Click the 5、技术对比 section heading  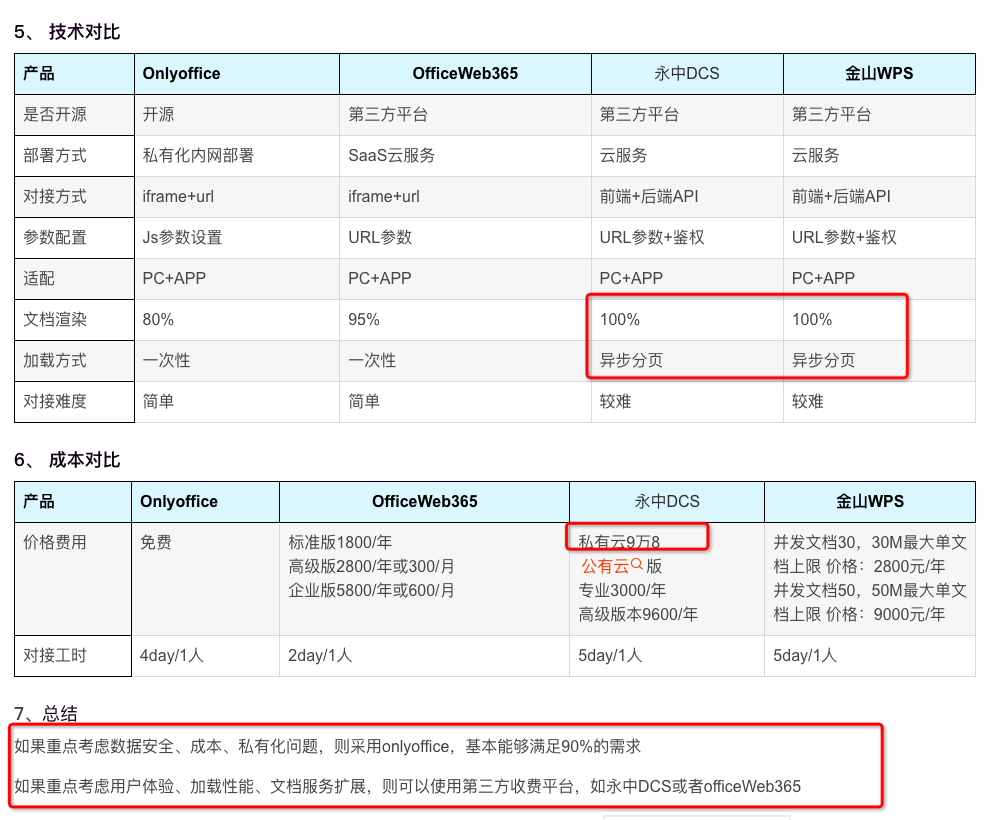pos(67,32)
